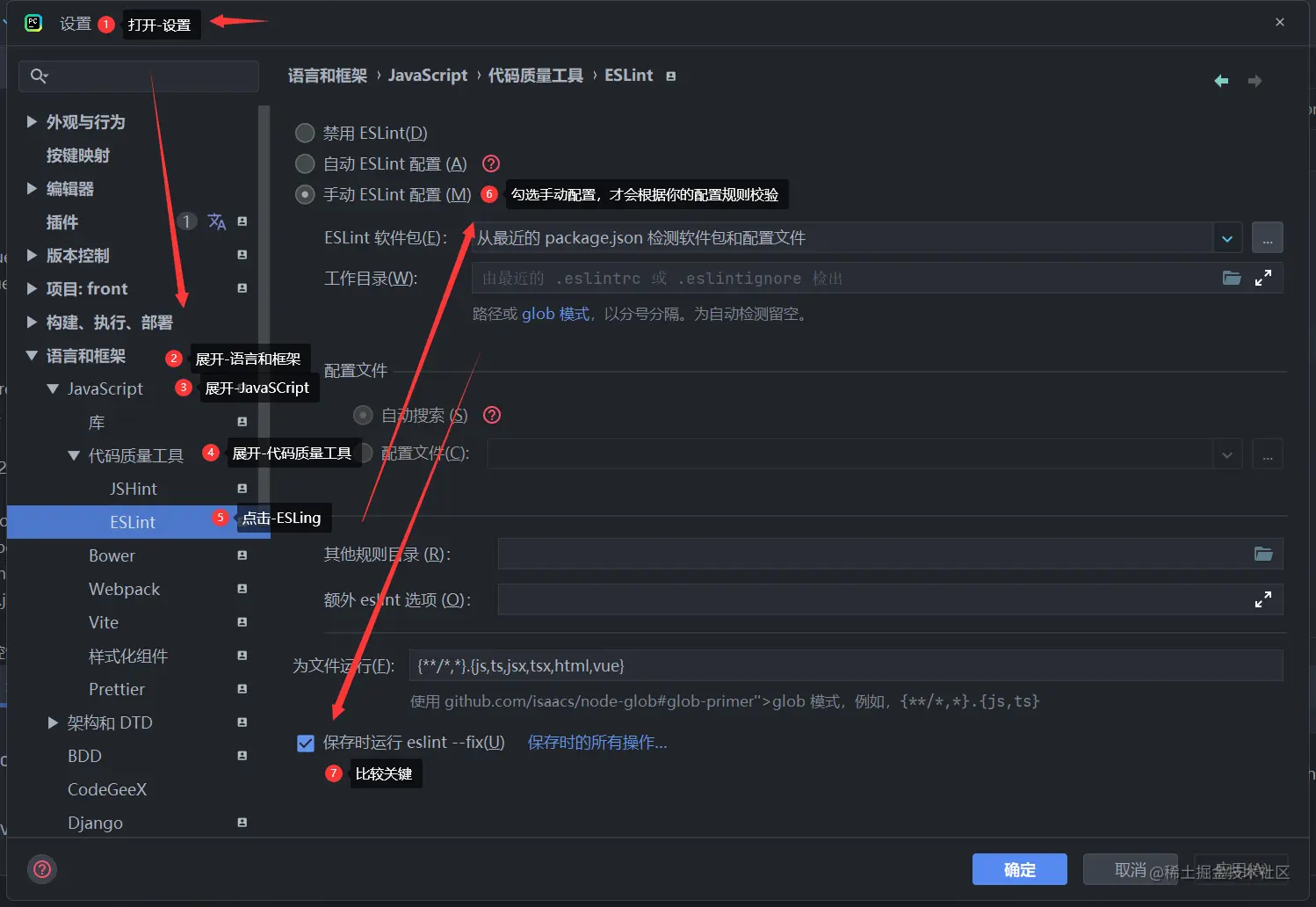Open the Prettier settings page

pos(117,689)
